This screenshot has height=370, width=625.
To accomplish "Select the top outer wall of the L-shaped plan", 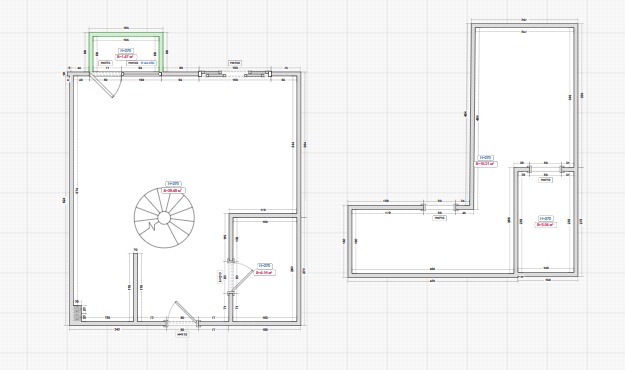I will coord(525,26).
